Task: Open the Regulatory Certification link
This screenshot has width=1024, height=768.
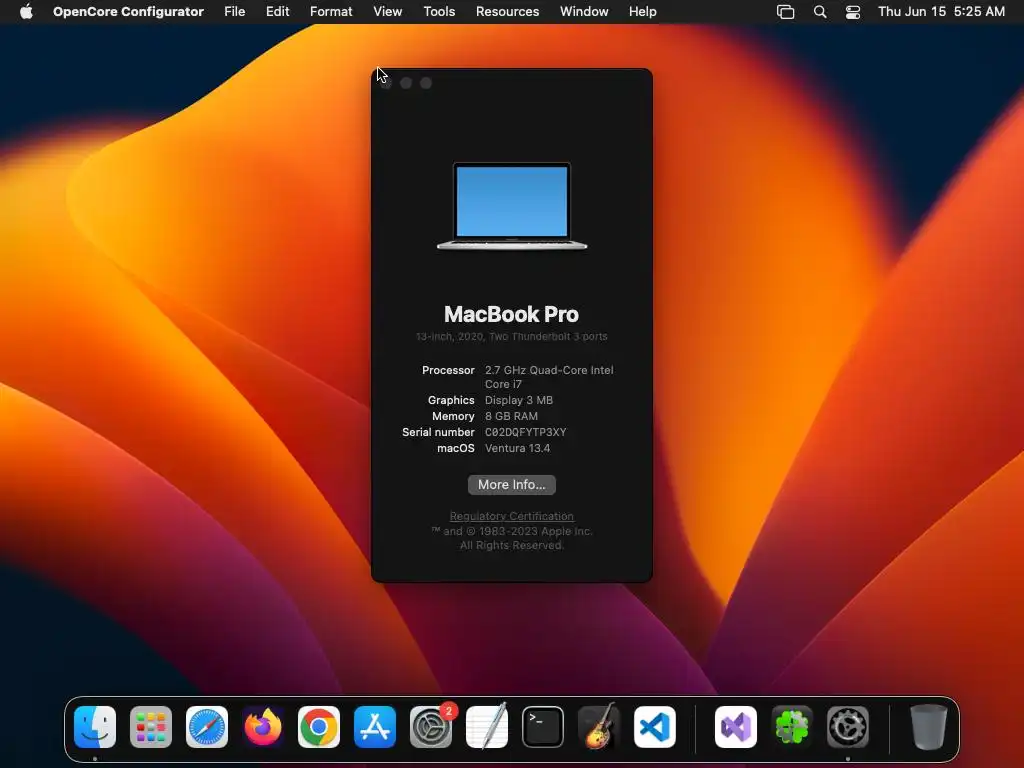Action: click(512, 516)
